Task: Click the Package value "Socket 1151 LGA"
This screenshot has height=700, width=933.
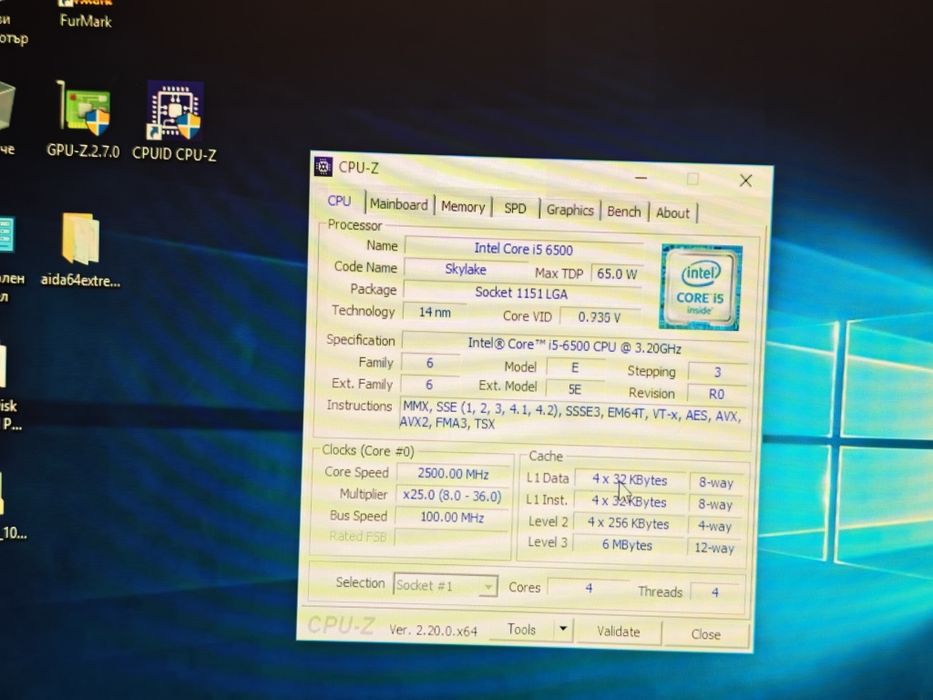Action: click(521, 293)
